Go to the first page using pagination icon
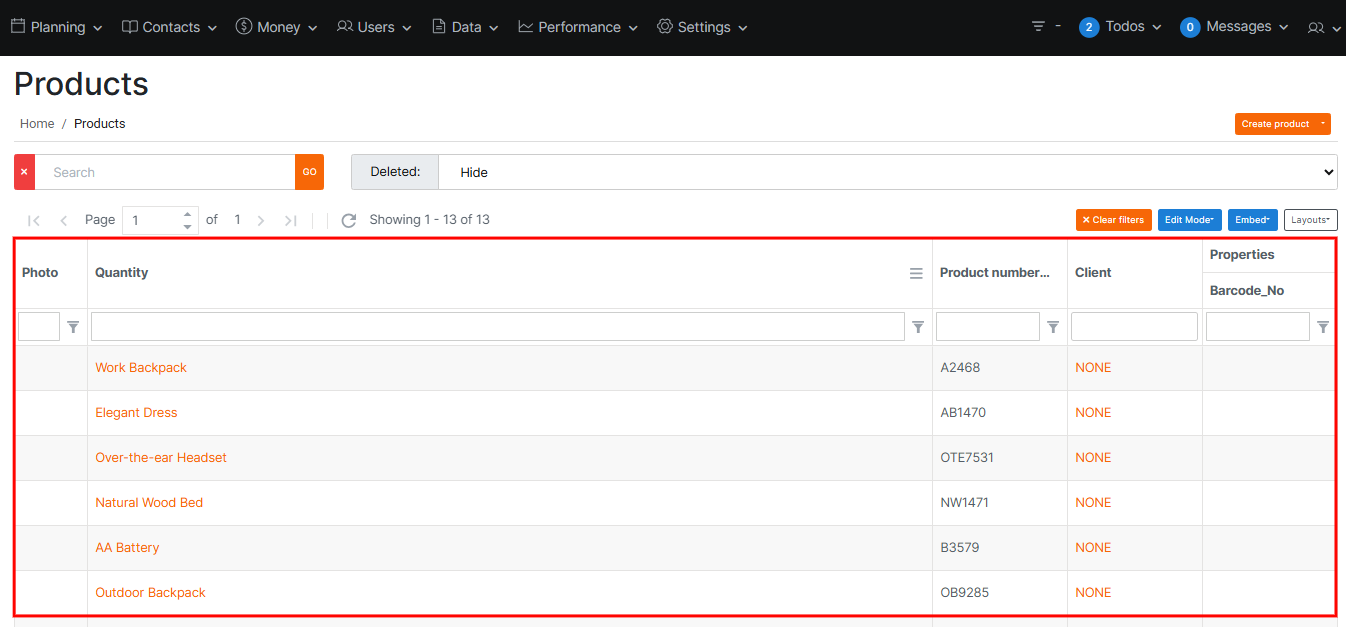 point(34,220)
